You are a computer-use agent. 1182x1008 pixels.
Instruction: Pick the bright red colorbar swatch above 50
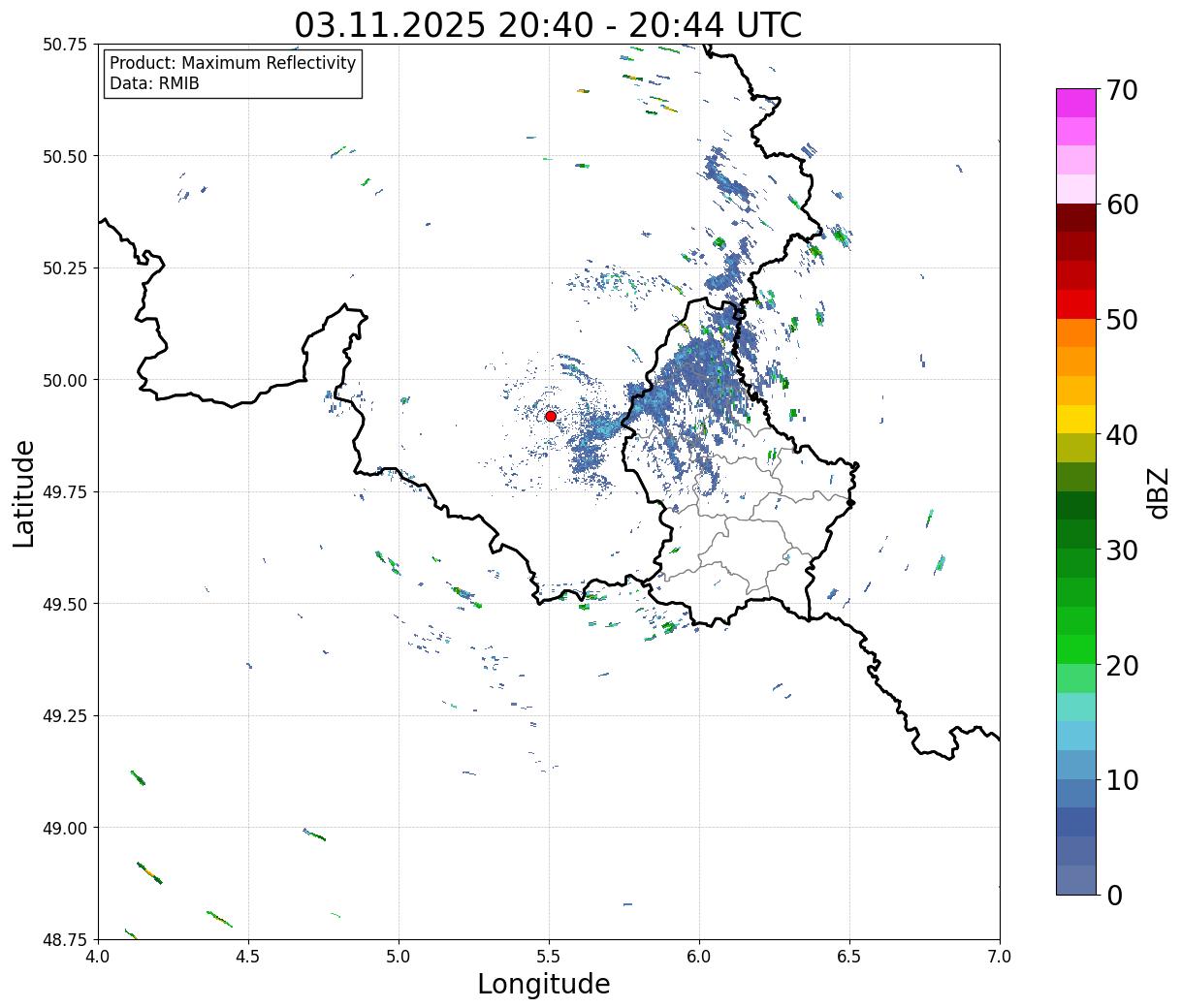[1076, 304]
